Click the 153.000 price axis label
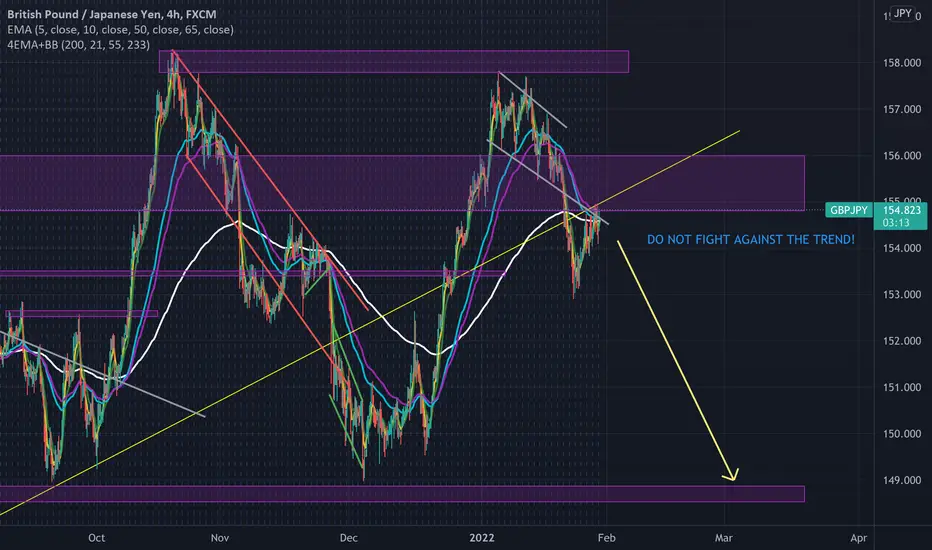 click(x=902, y=295)
